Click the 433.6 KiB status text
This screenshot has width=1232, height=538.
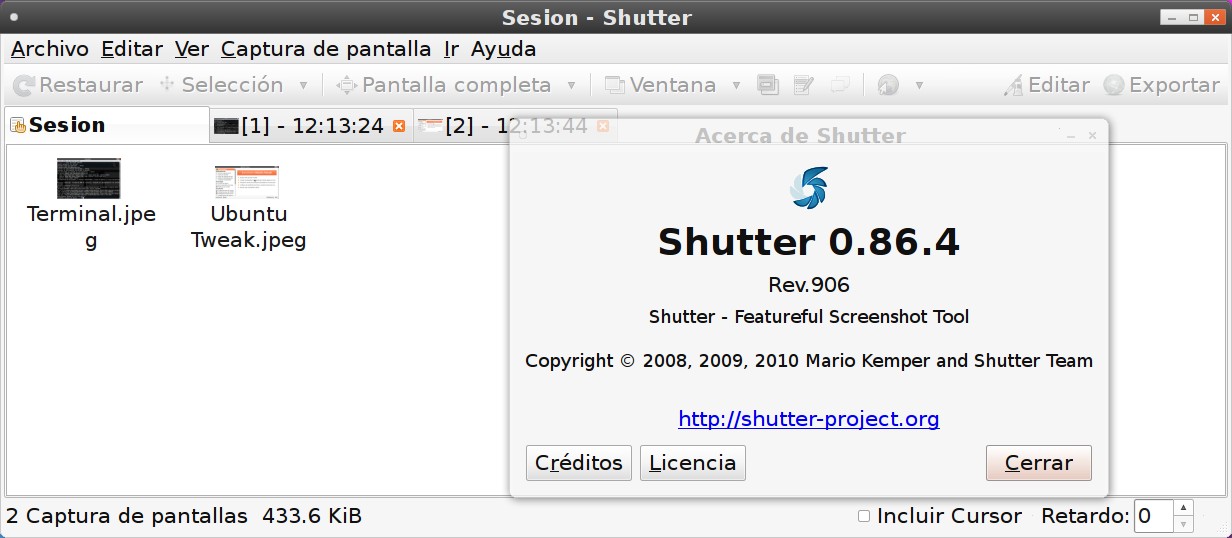click(x=312, y=517)
